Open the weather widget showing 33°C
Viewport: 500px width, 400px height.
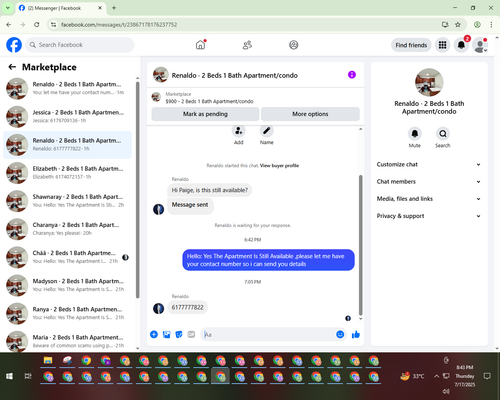pos(412,376)
